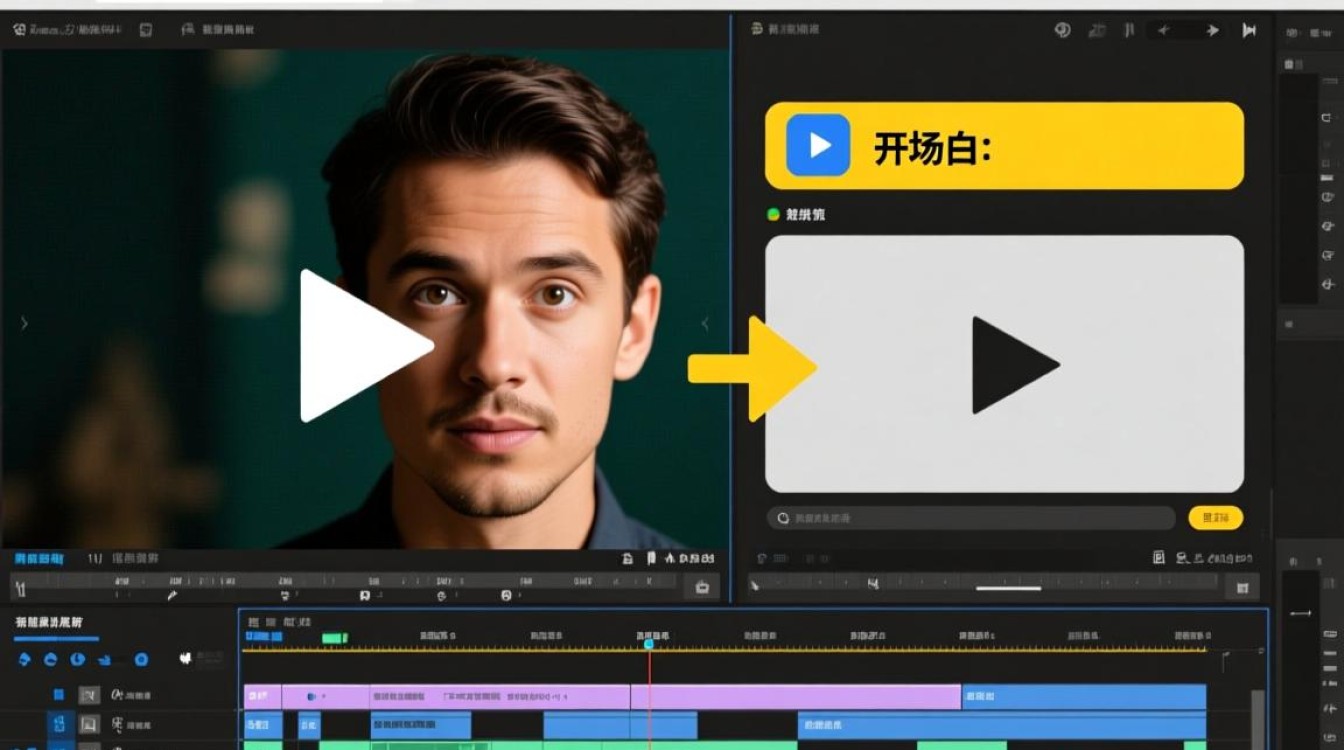Click the yellow button next to the search field
1344x750 pixels.
(1215, 517)
